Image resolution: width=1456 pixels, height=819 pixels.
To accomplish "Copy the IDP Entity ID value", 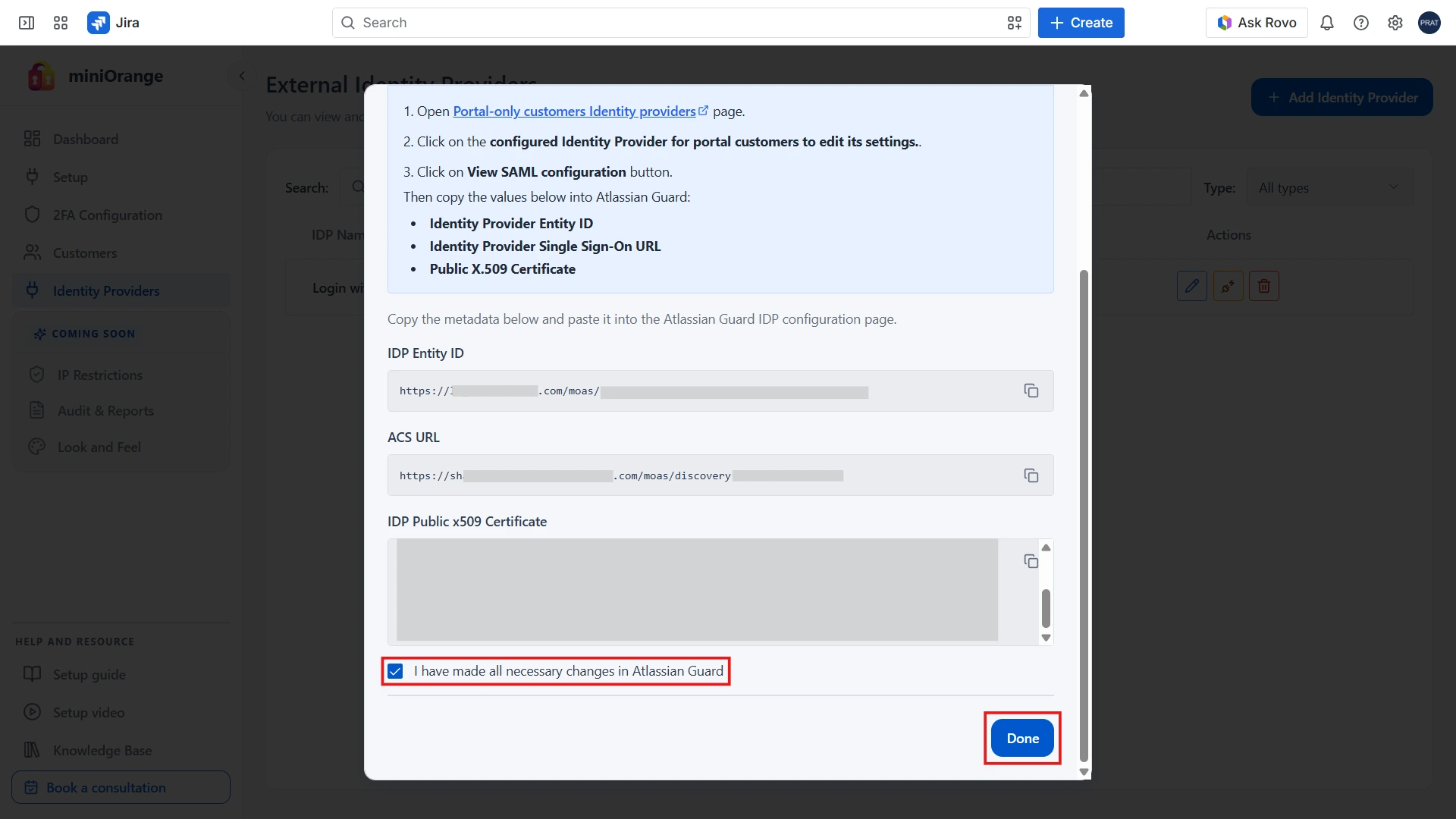I will [1031, 391].
